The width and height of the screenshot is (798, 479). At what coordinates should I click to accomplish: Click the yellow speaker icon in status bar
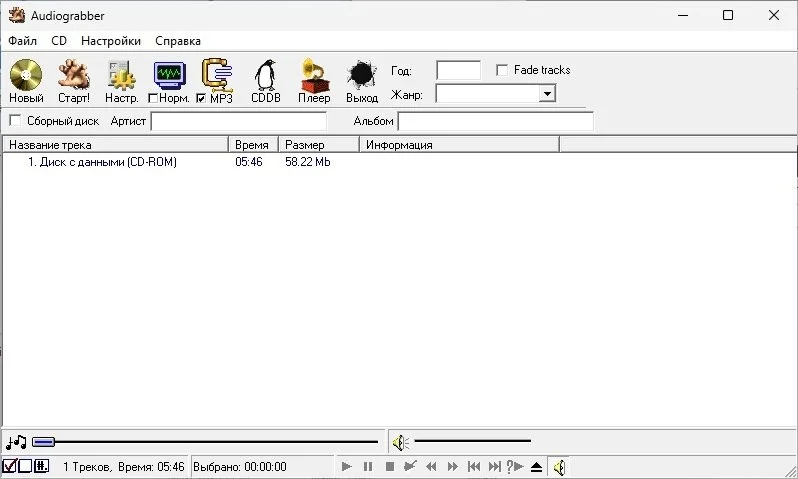click(x=559, y=467)
